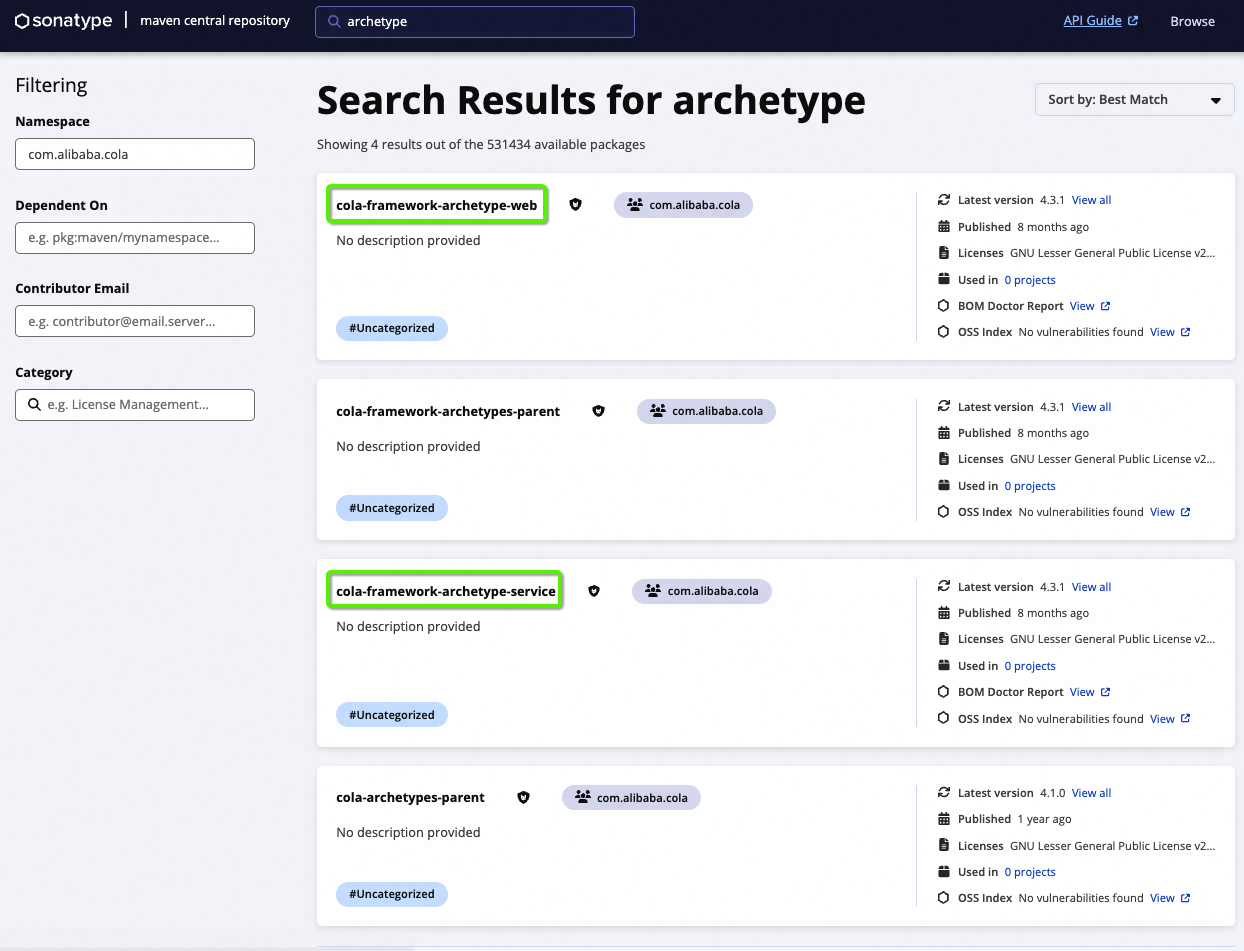The height and width of the screenshot is (951, 1244).
Task: Select the maven central repository header label
Action: point(215,20)
